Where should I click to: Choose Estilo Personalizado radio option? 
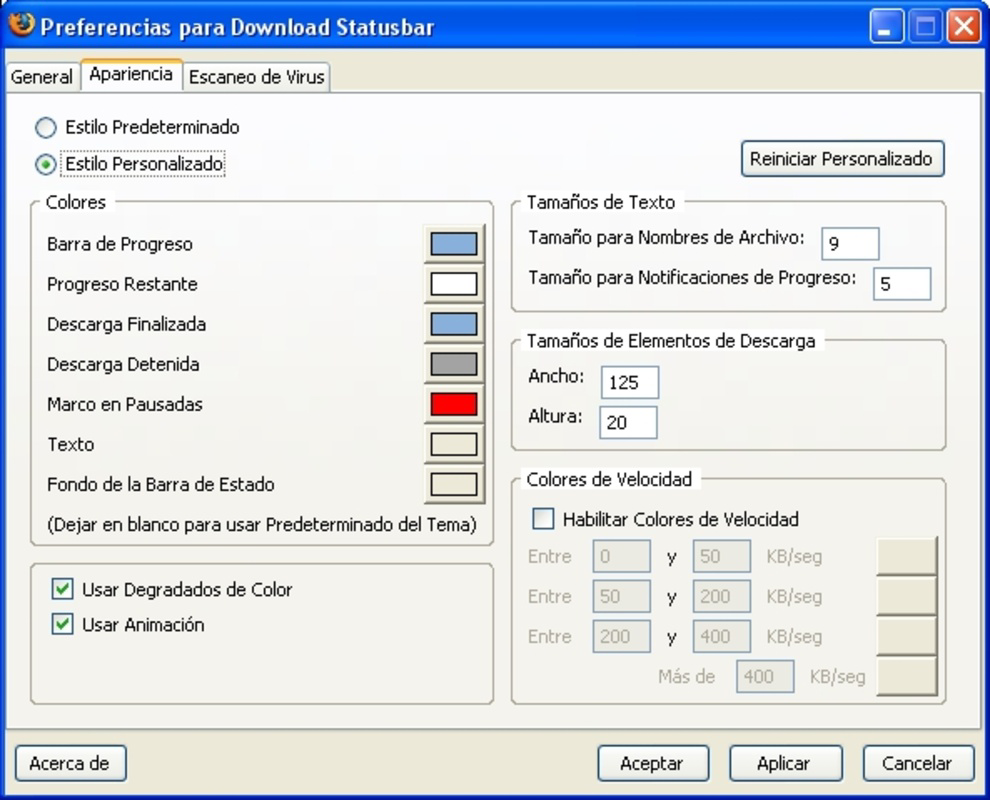point(129,164)
